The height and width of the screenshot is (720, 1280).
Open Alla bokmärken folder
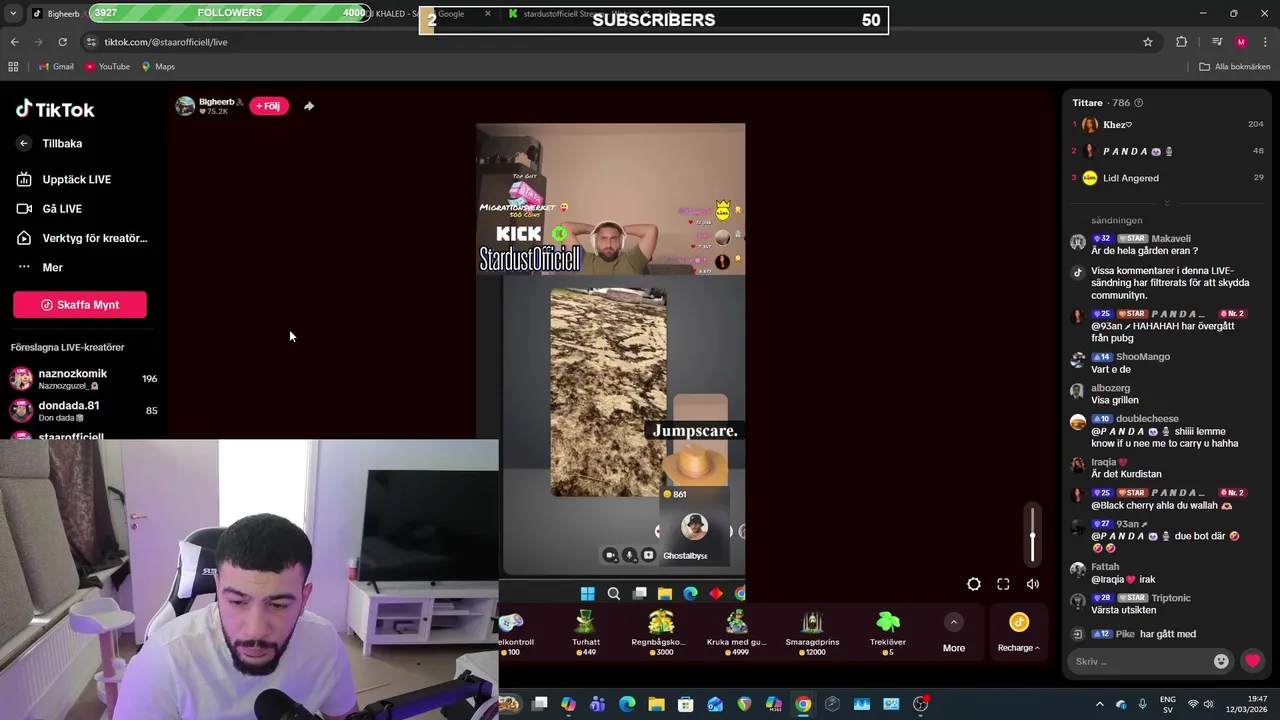coord(1235,67)
